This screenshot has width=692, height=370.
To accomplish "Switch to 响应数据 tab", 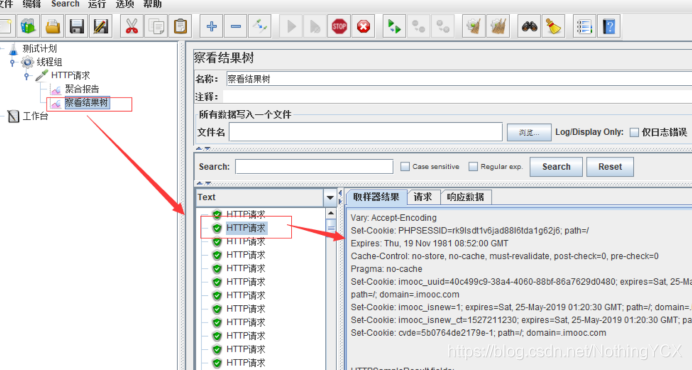I will tap(466, 197).
